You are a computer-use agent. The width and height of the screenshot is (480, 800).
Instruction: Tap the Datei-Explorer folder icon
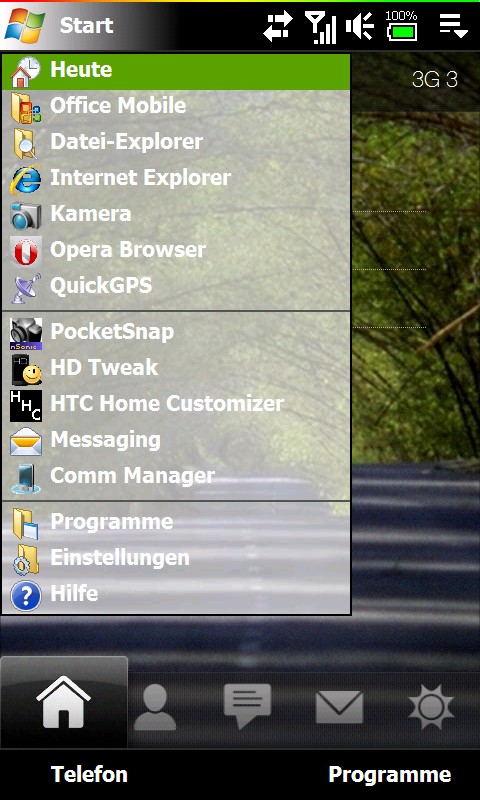tap(24, 143)
